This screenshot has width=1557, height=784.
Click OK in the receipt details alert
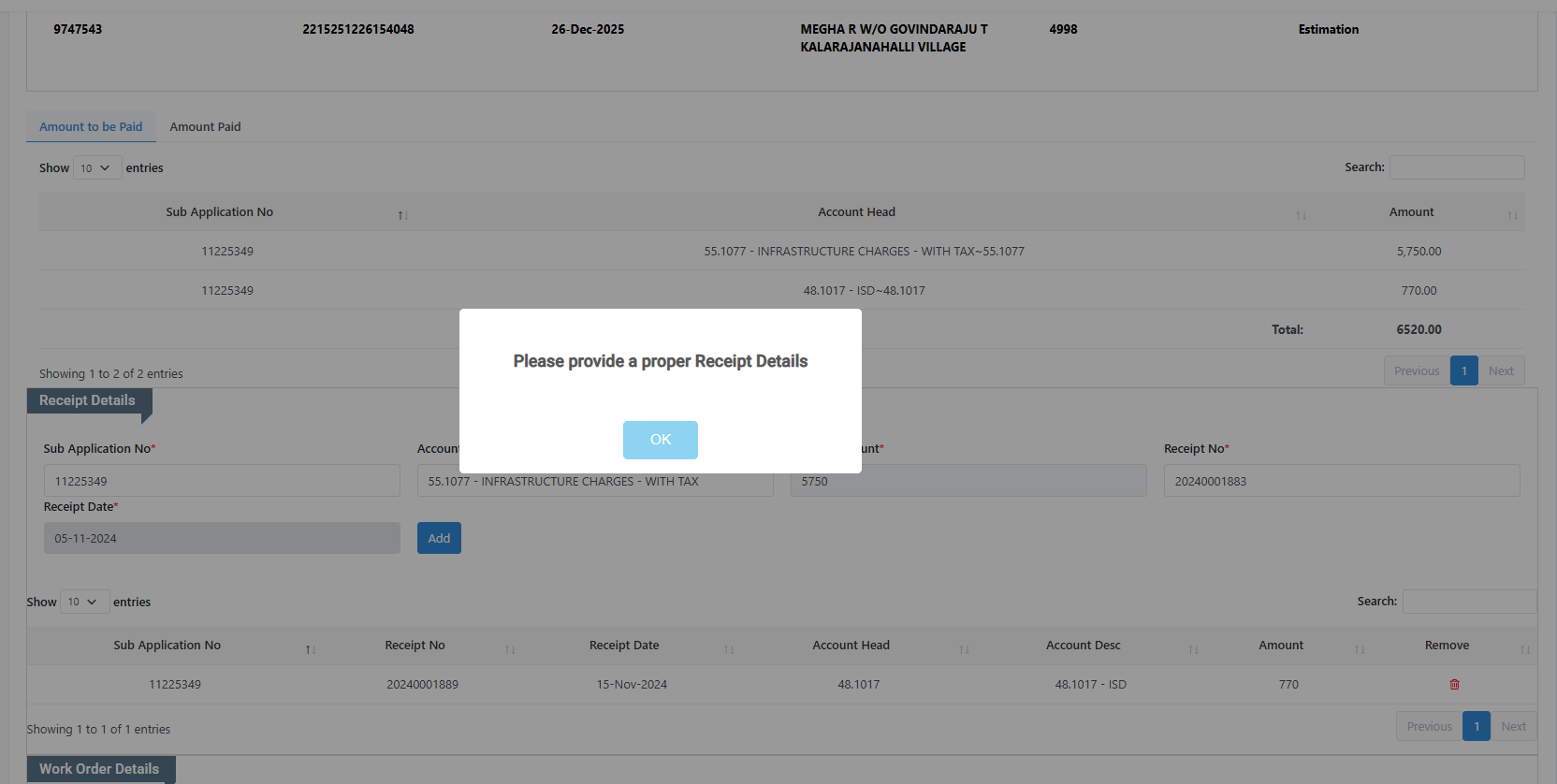pos(661,440)
